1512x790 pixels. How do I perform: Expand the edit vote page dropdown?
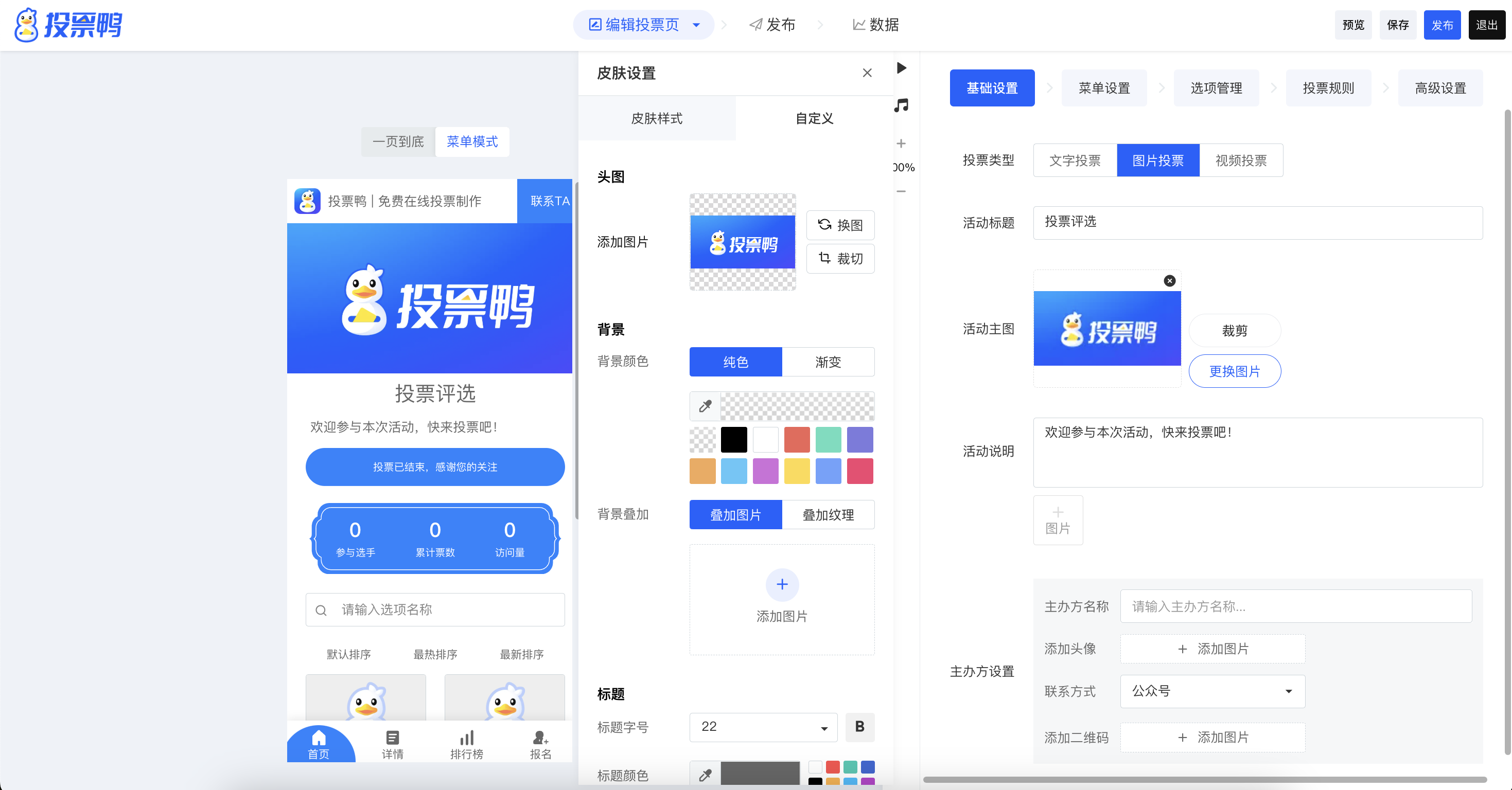(x=697, y=25)
